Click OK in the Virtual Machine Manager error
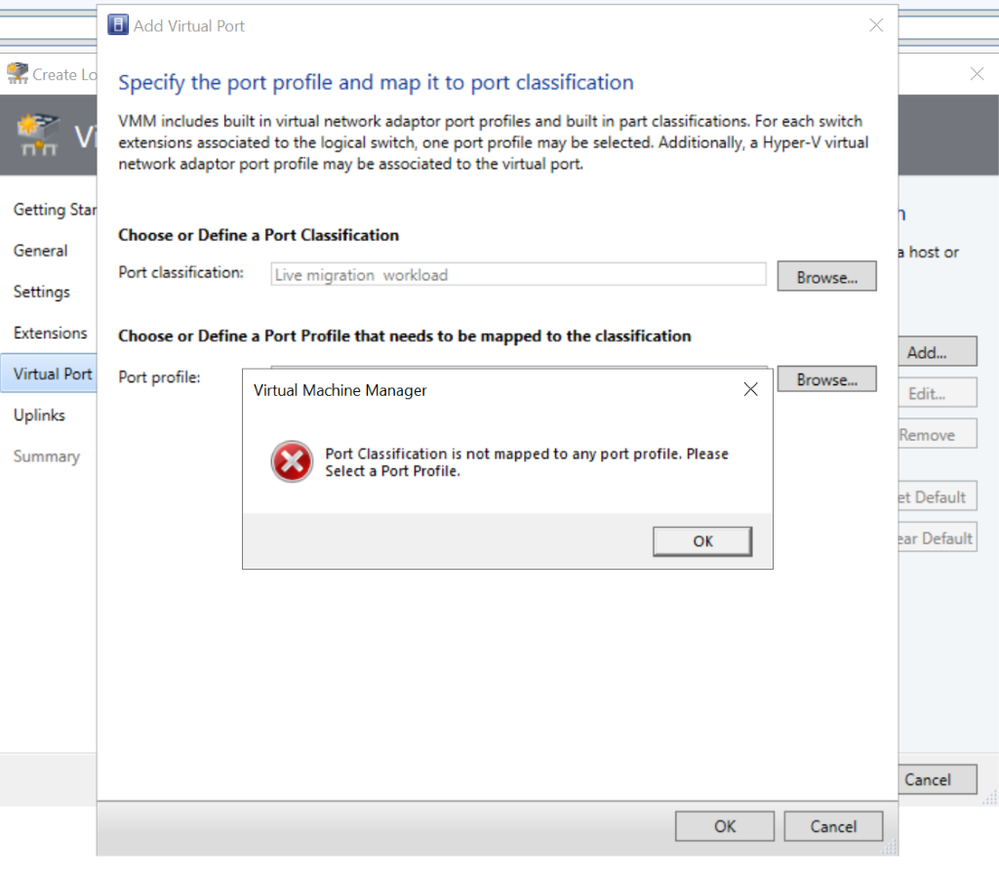 702,541
